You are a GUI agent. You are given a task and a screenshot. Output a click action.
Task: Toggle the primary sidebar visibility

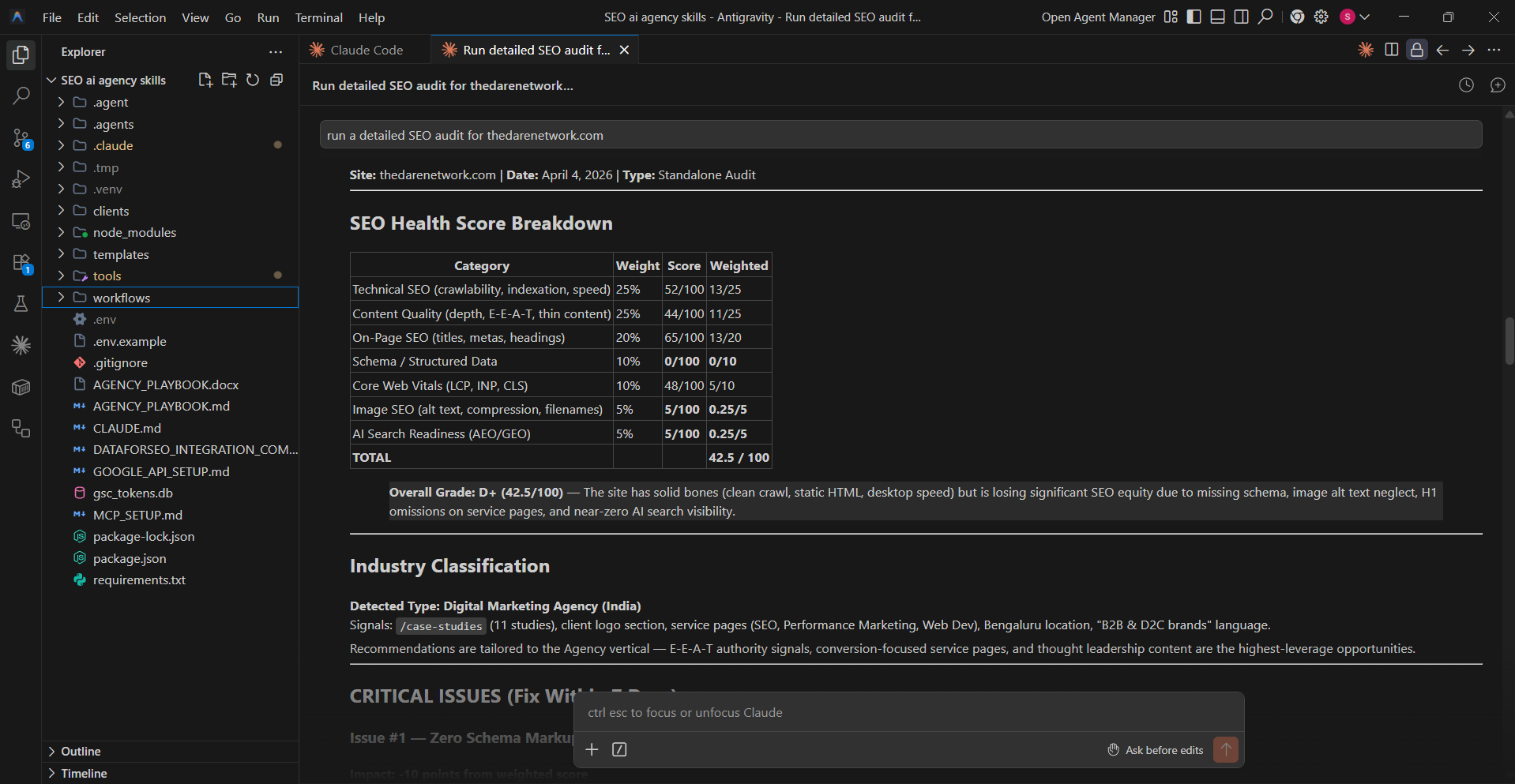pos(1194,17)
